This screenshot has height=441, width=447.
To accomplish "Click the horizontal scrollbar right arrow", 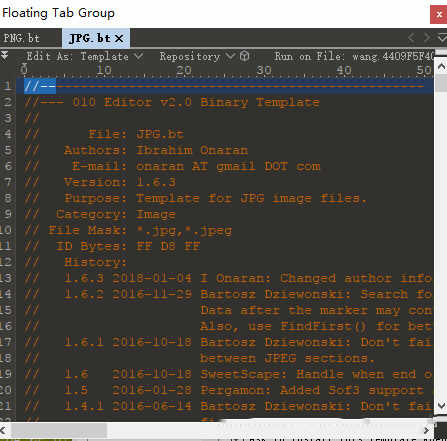I will [426, 430].
